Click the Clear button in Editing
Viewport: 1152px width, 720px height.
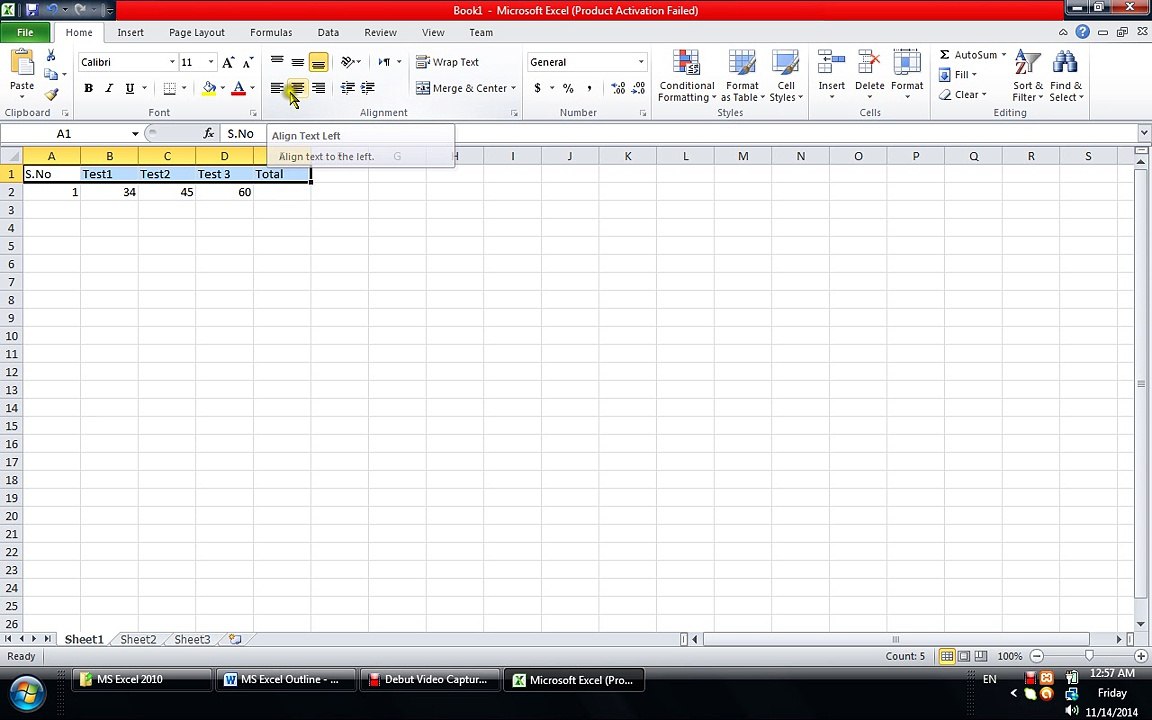[x=962, y=95]
